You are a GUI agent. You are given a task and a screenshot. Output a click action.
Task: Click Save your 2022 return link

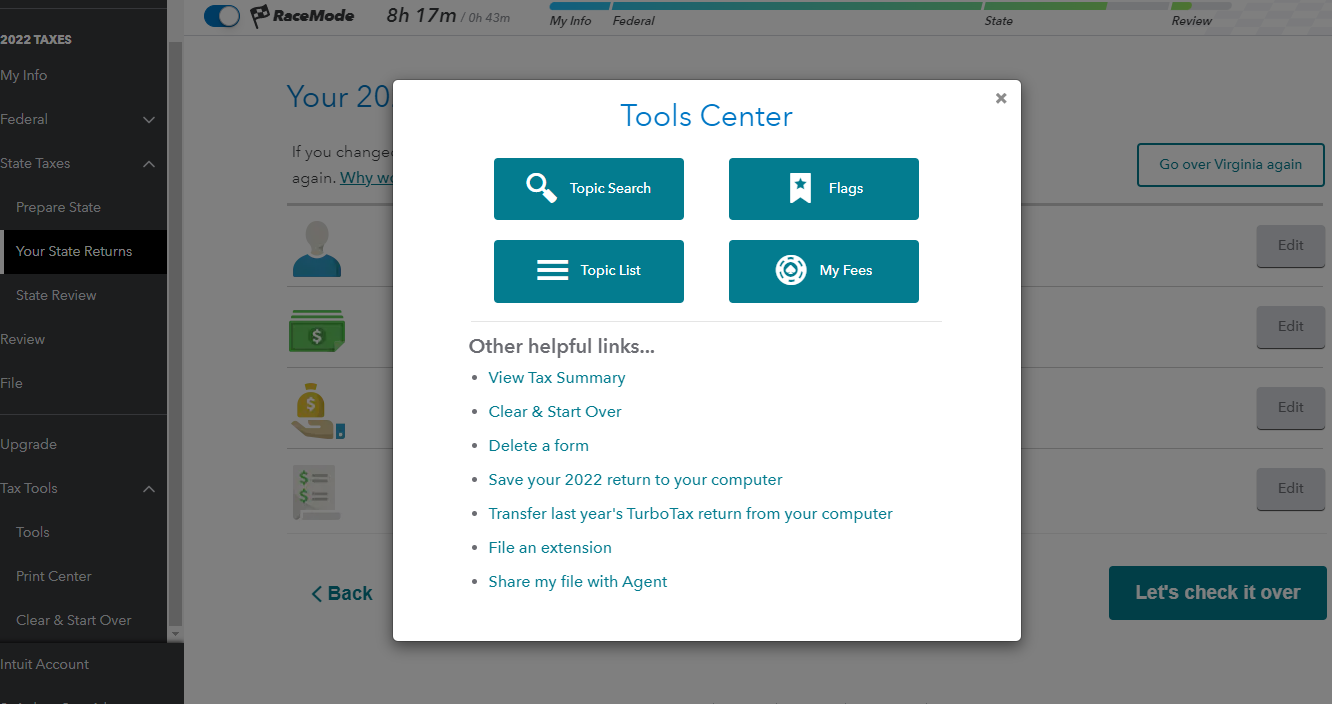(635, 480)
